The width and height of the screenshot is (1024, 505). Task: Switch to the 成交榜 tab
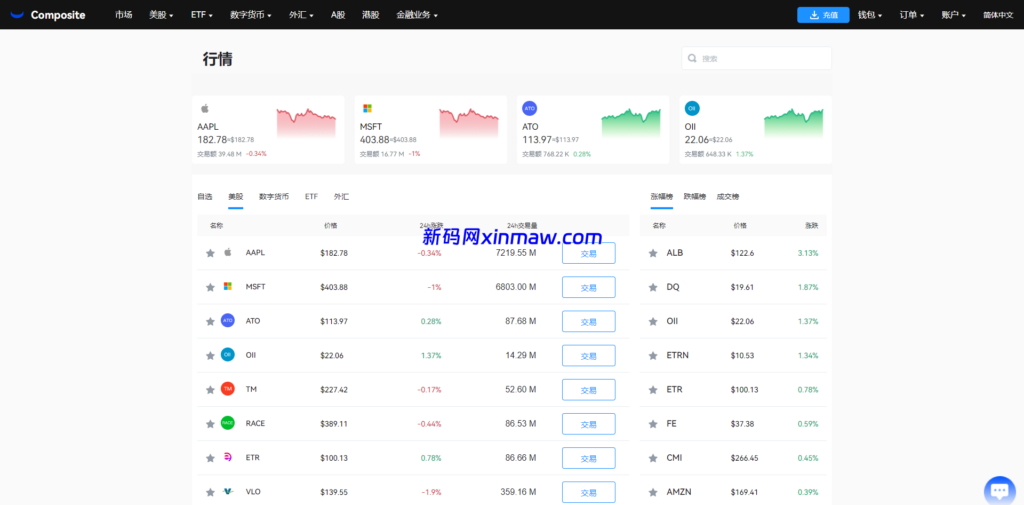click(x=728, y=197)
